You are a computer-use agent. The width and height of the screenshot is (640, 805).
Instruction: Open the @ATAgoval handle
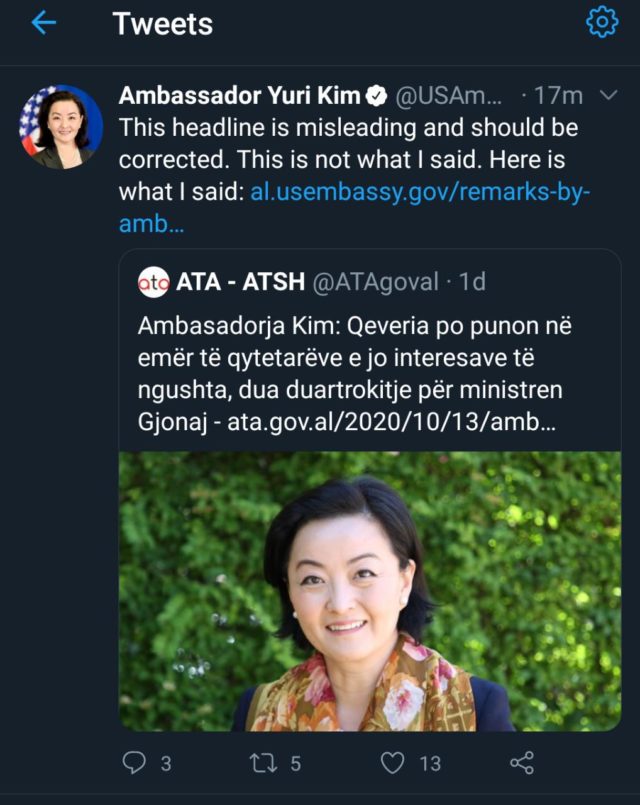point(375,282)
